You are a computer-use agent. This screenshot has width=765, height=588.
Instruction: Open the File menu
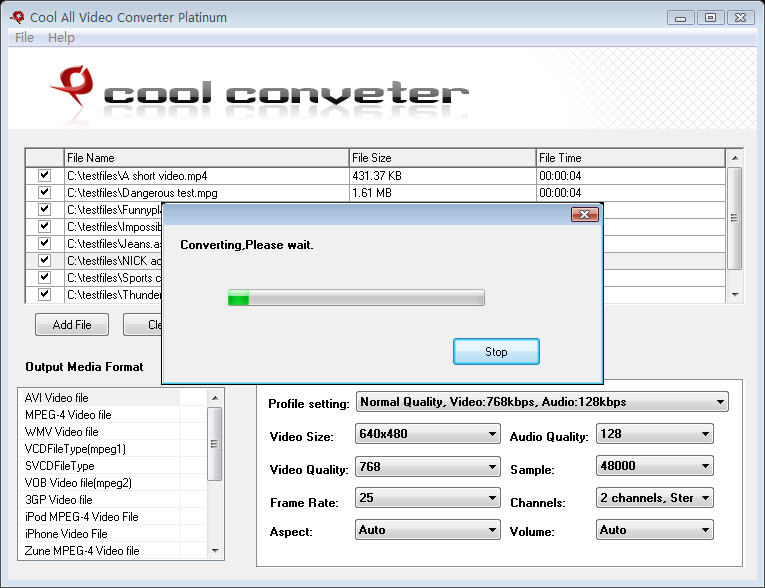[24, 38]
